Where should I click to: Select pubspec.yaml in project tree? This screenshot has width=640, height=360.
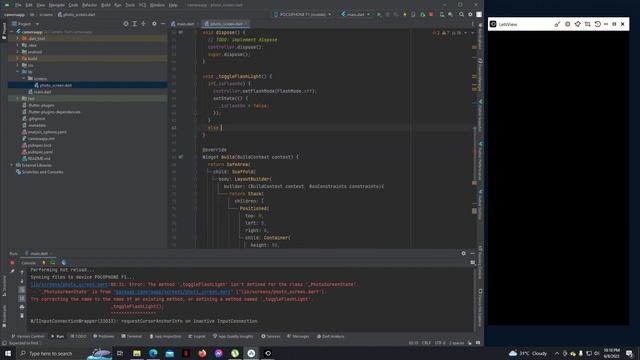(40, 152)
